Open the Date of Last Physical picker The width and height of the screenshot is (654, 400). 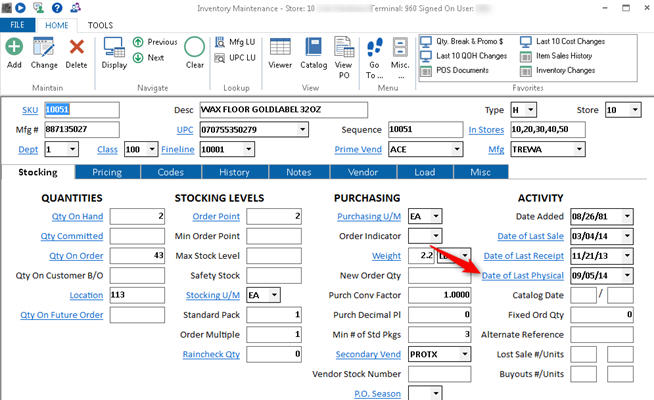coord(627,275)
